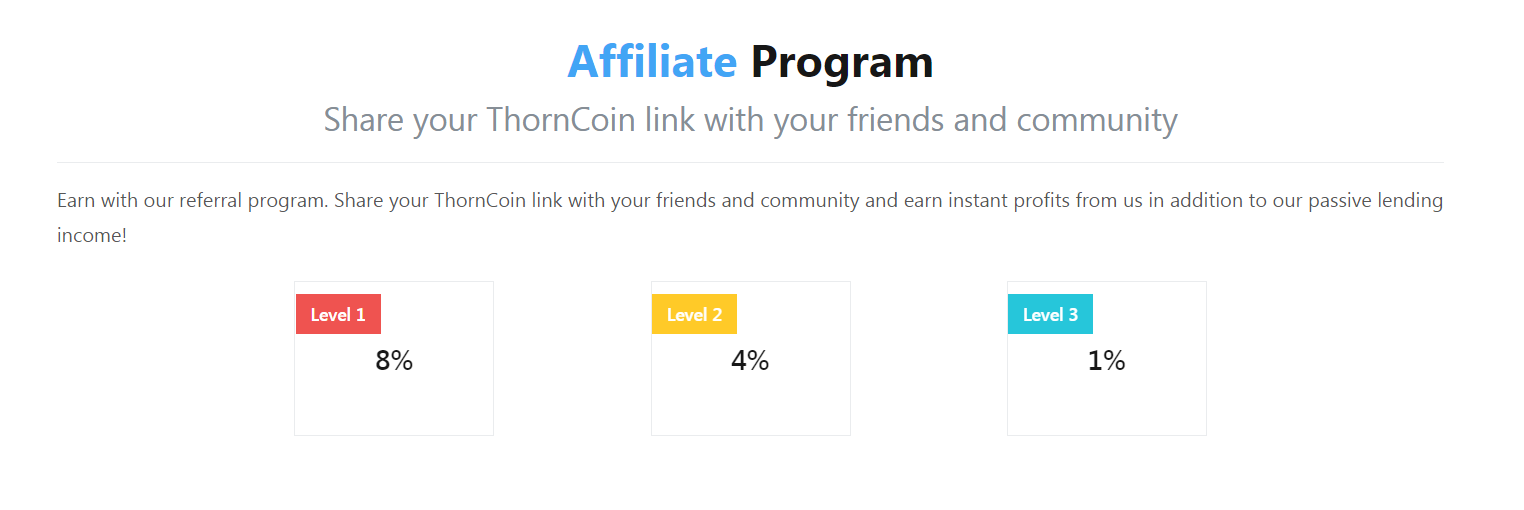This screenshot has width=1524, height=510.
Task: Click the yellow Level 2 badge
Action: [694, 314]
